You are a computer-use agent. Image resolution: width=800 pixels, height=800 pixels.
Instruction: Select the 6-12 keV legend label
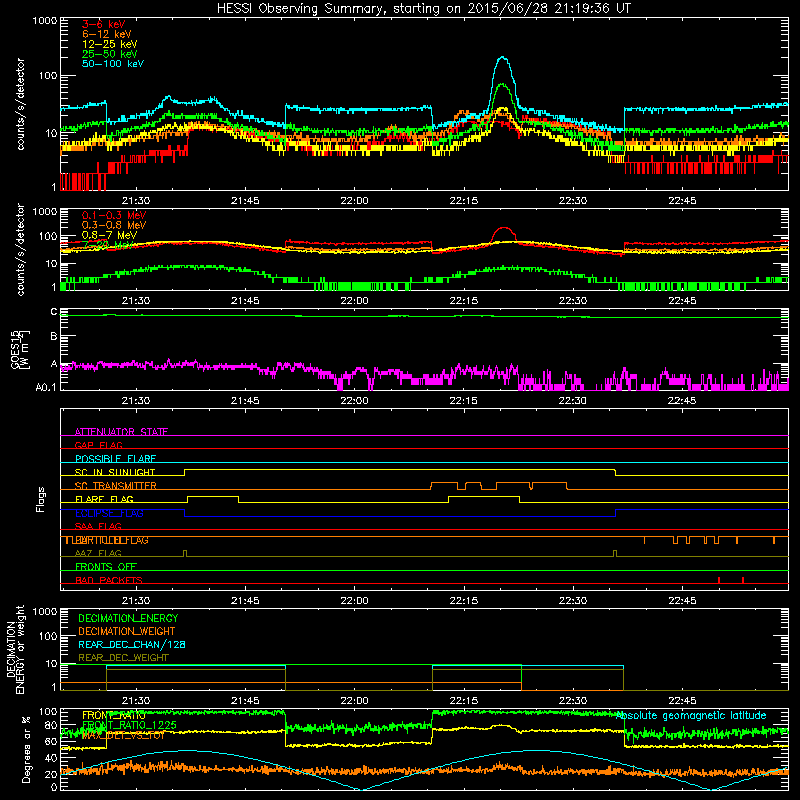coord(106,34)
